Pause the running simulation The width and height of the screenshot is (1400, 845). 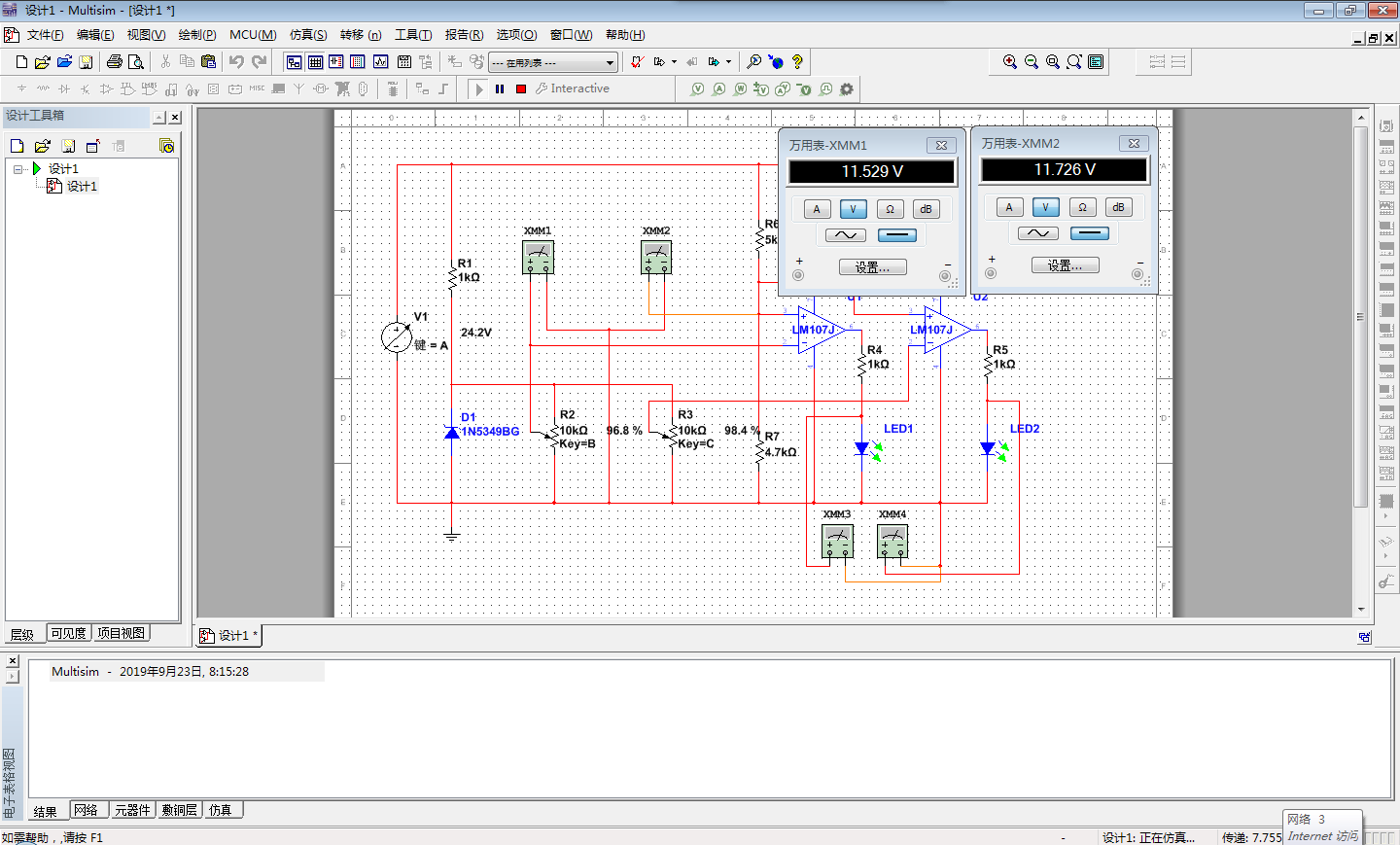click(500, 88)
